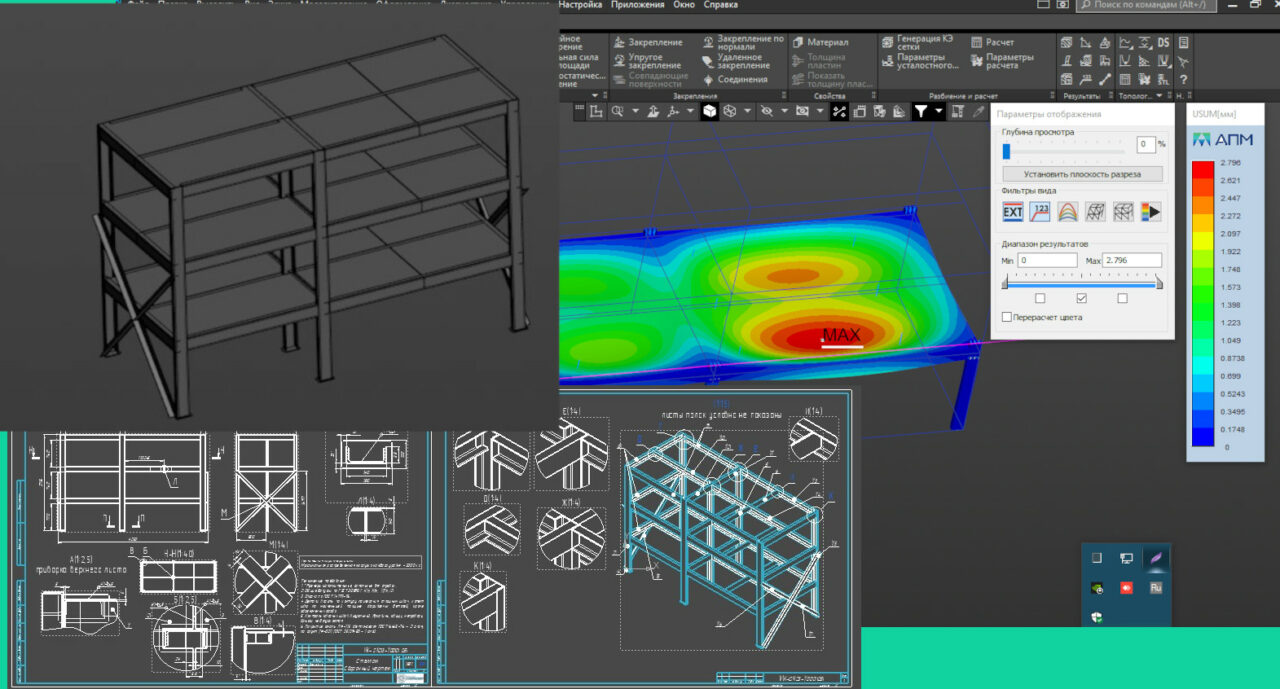Toggle the 123 values view filter
1280x689 pixels.
[1040, 211]
